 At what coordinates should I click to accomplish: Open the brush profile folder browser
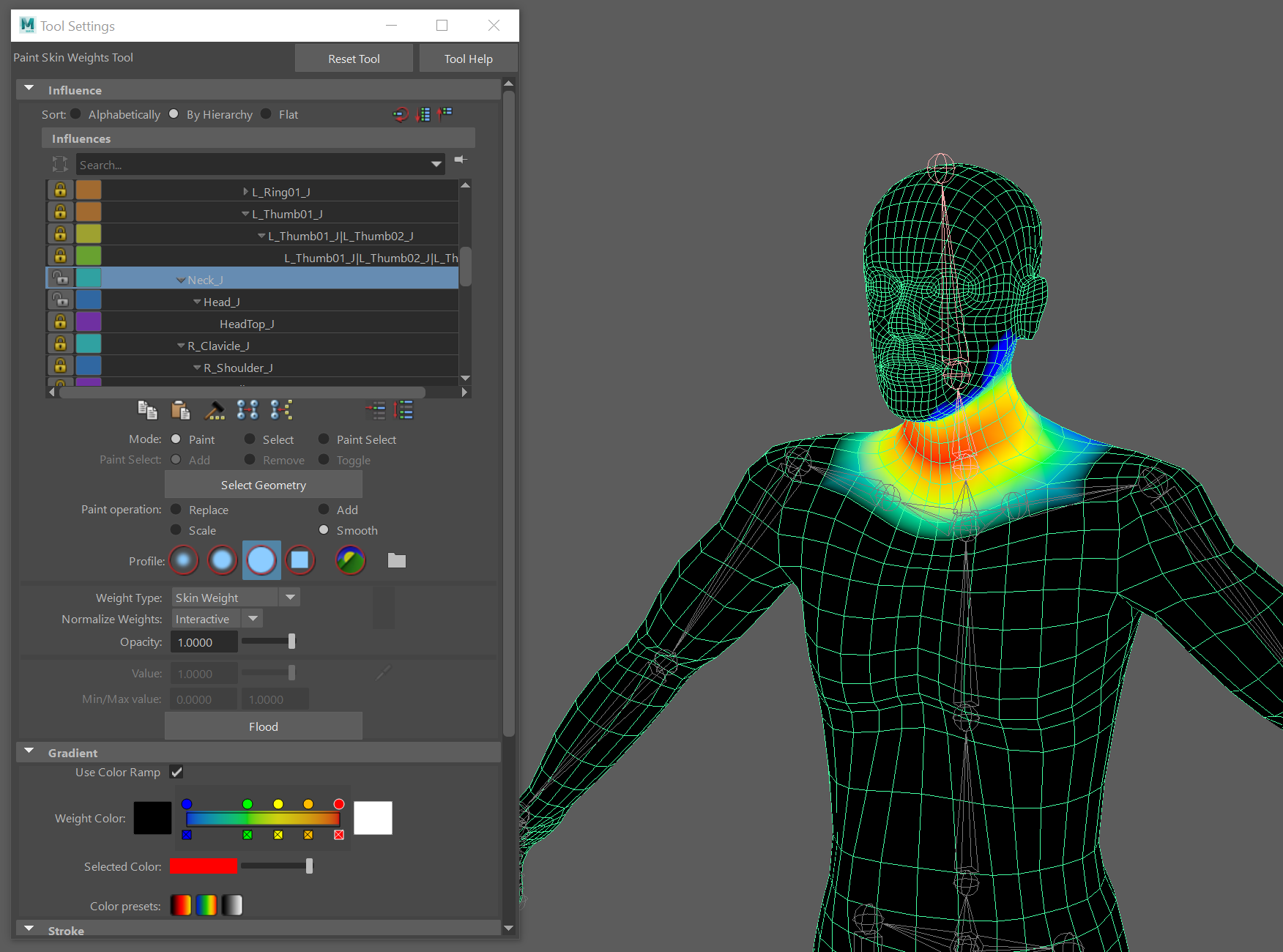coord(396,561)
